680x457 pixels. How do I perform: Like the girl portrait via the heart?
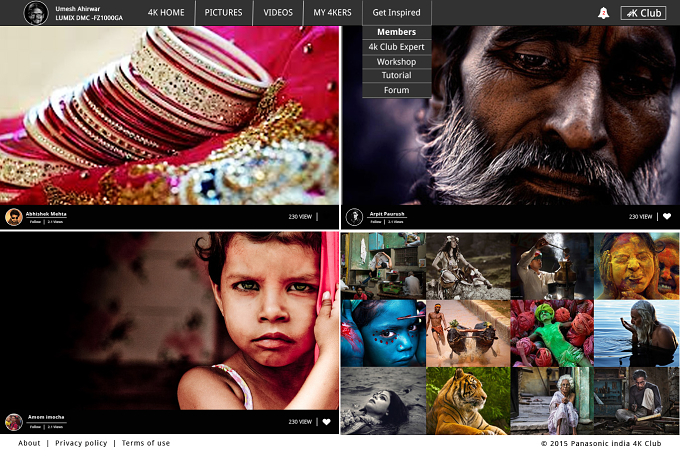coord(327,422)
